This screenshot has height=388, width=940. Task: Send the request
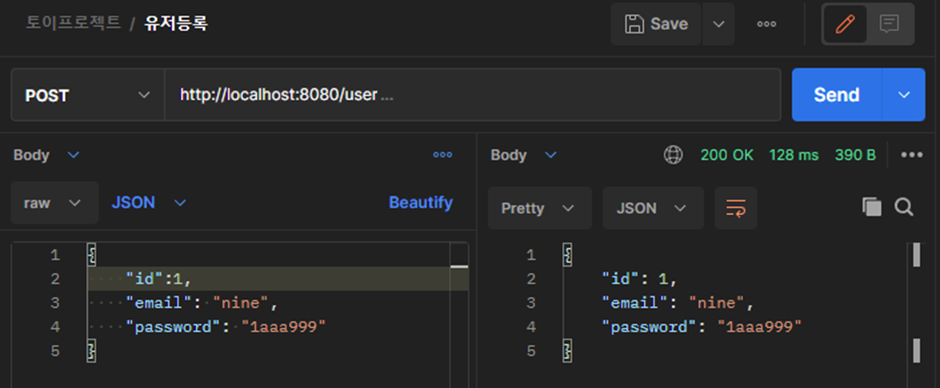point(836,95)
